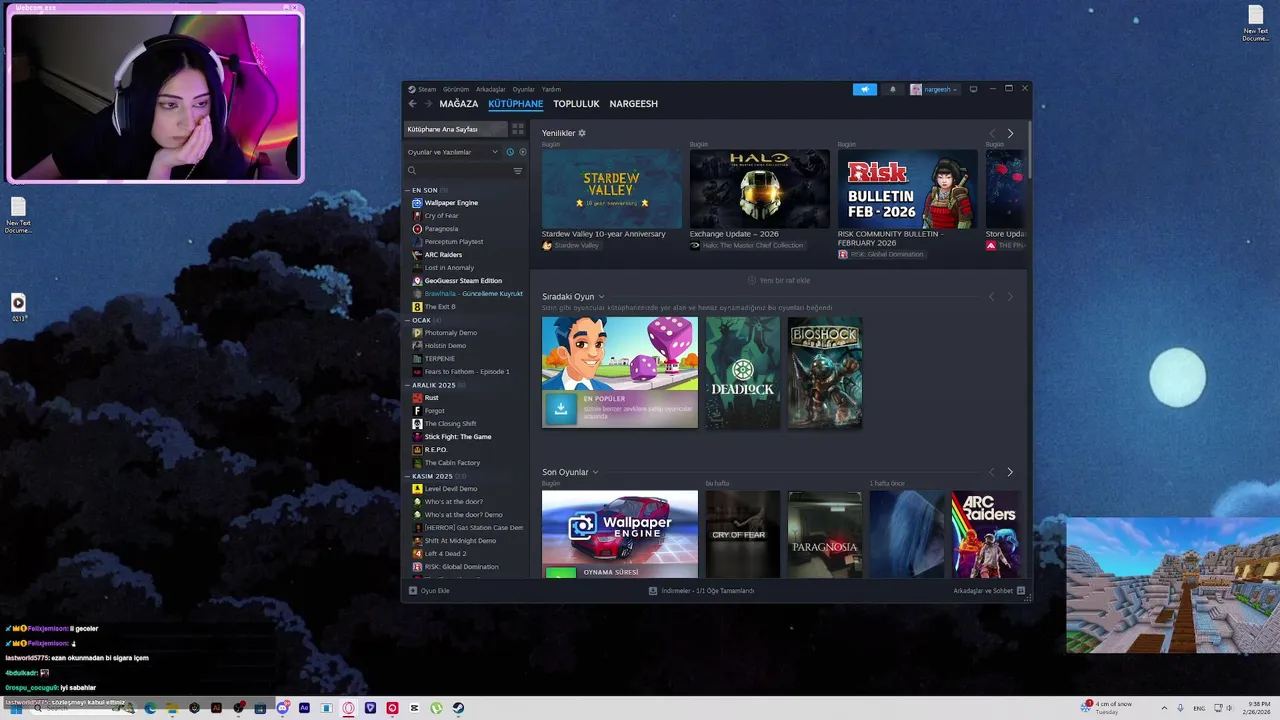Expand the Sıradaki Oyun shelf dropdown

pyautogui.click(x=601, y=297)
